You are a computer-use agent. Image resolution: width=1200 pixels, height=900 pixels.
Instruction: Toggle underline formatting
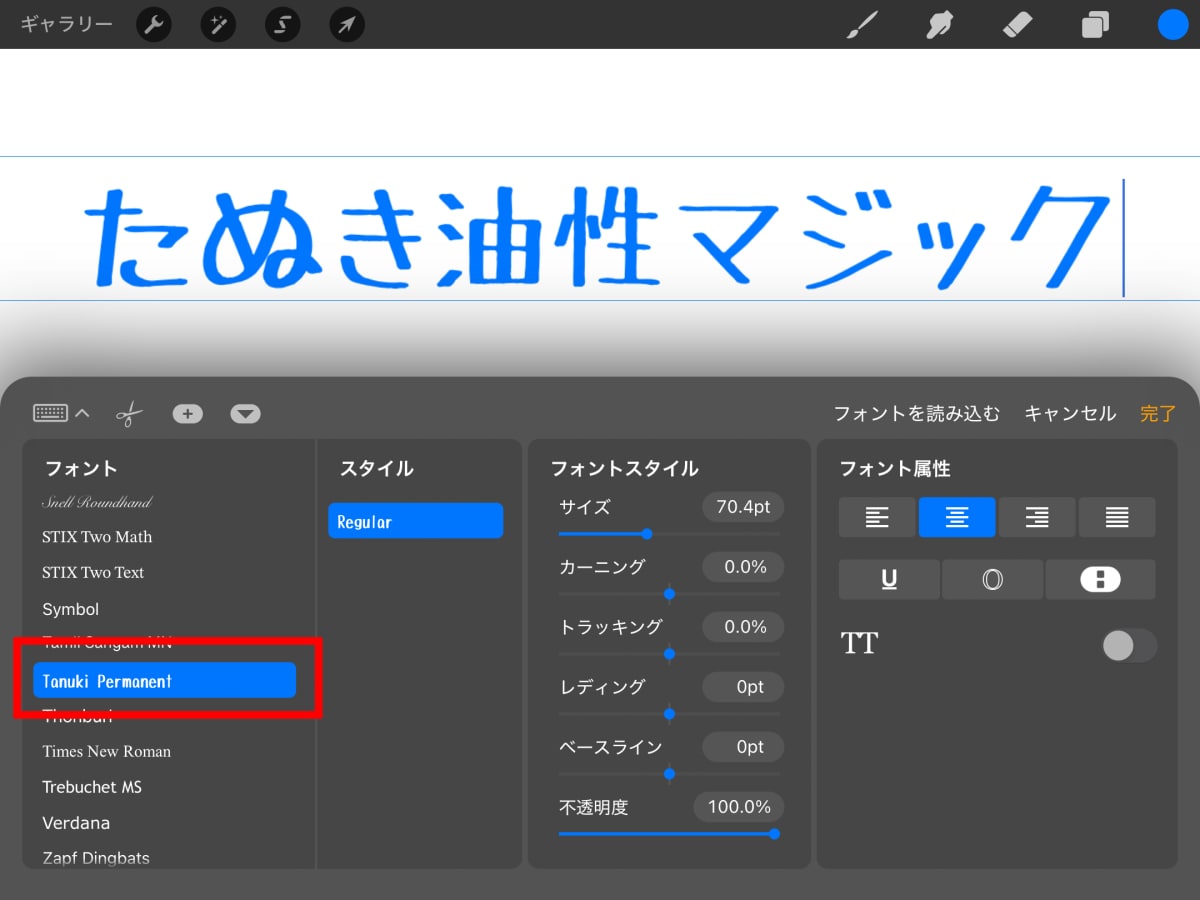pos(889,579)
